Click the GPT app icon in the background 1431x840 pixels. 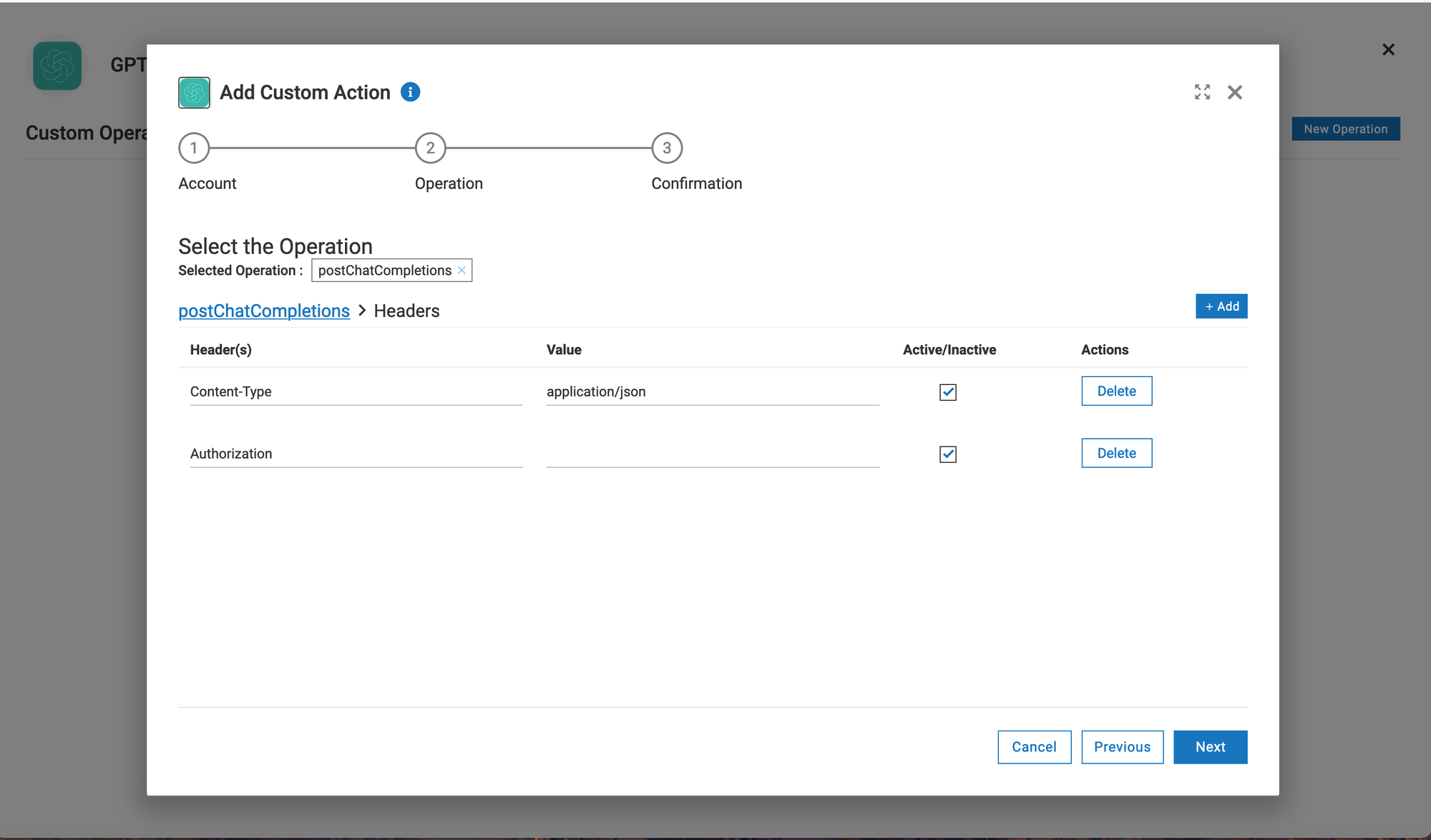[x=57, y=66]
